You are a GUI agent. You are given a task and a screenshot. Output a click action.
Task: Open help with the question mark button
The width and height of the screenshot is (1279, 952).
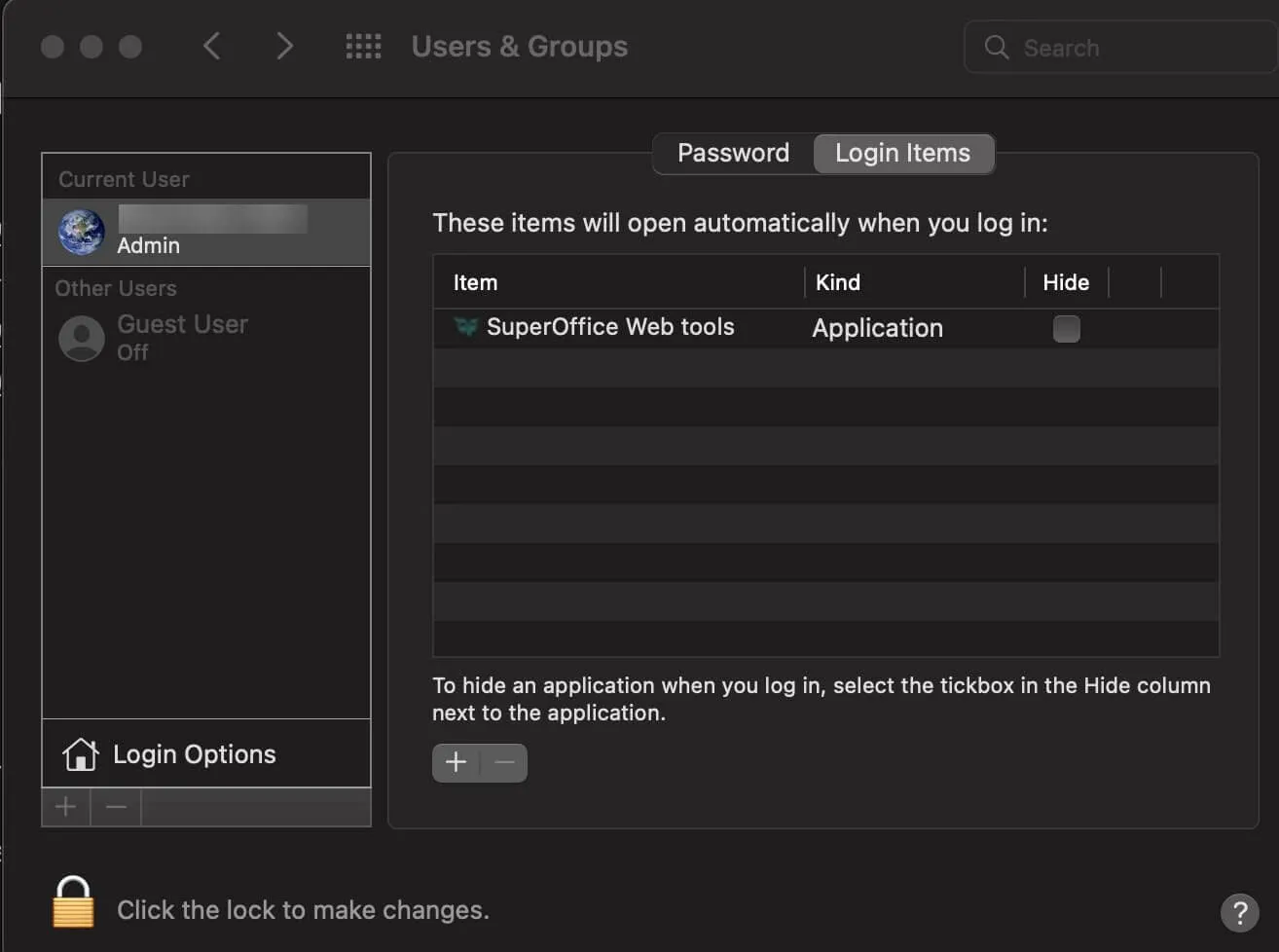[1239, 913]
